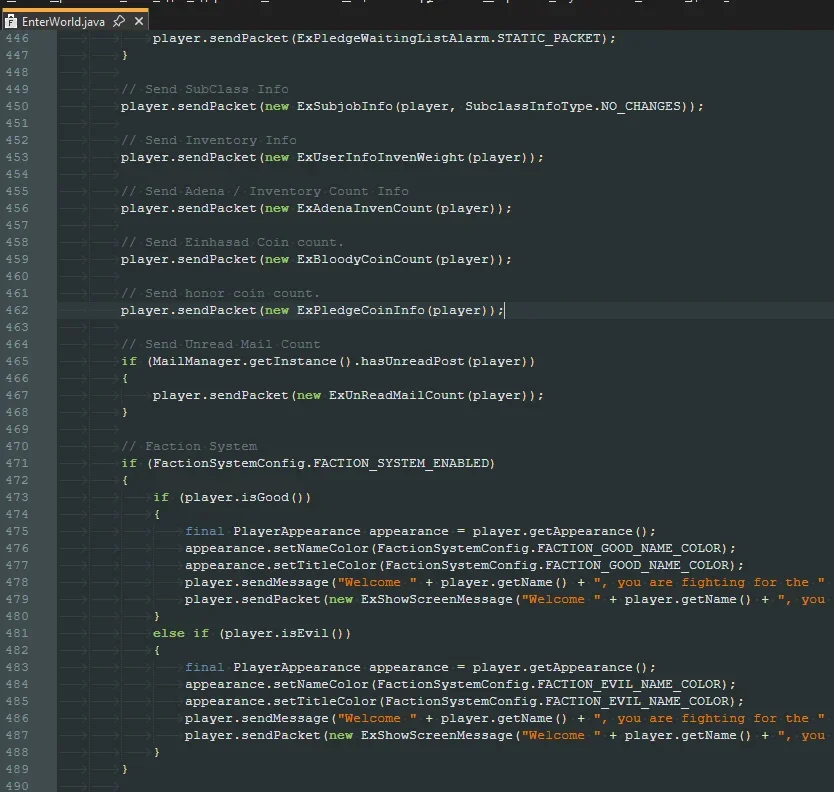Click FACTION_GOOD_NAME_COLOR in setNameColor on line 476
Image resolution: width=834 pixels, height=792 pixels.
[x=629, y=549]
